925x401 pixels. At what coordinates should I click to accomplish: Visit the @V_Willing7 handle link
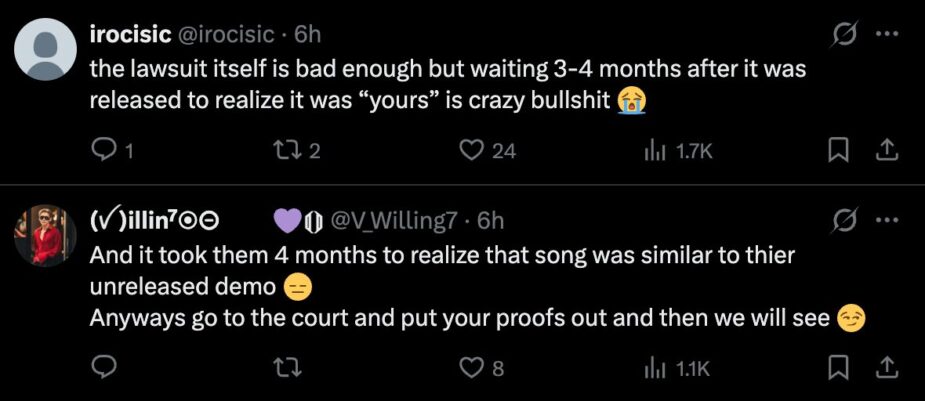pyautogui.click(x=395, y=221)
